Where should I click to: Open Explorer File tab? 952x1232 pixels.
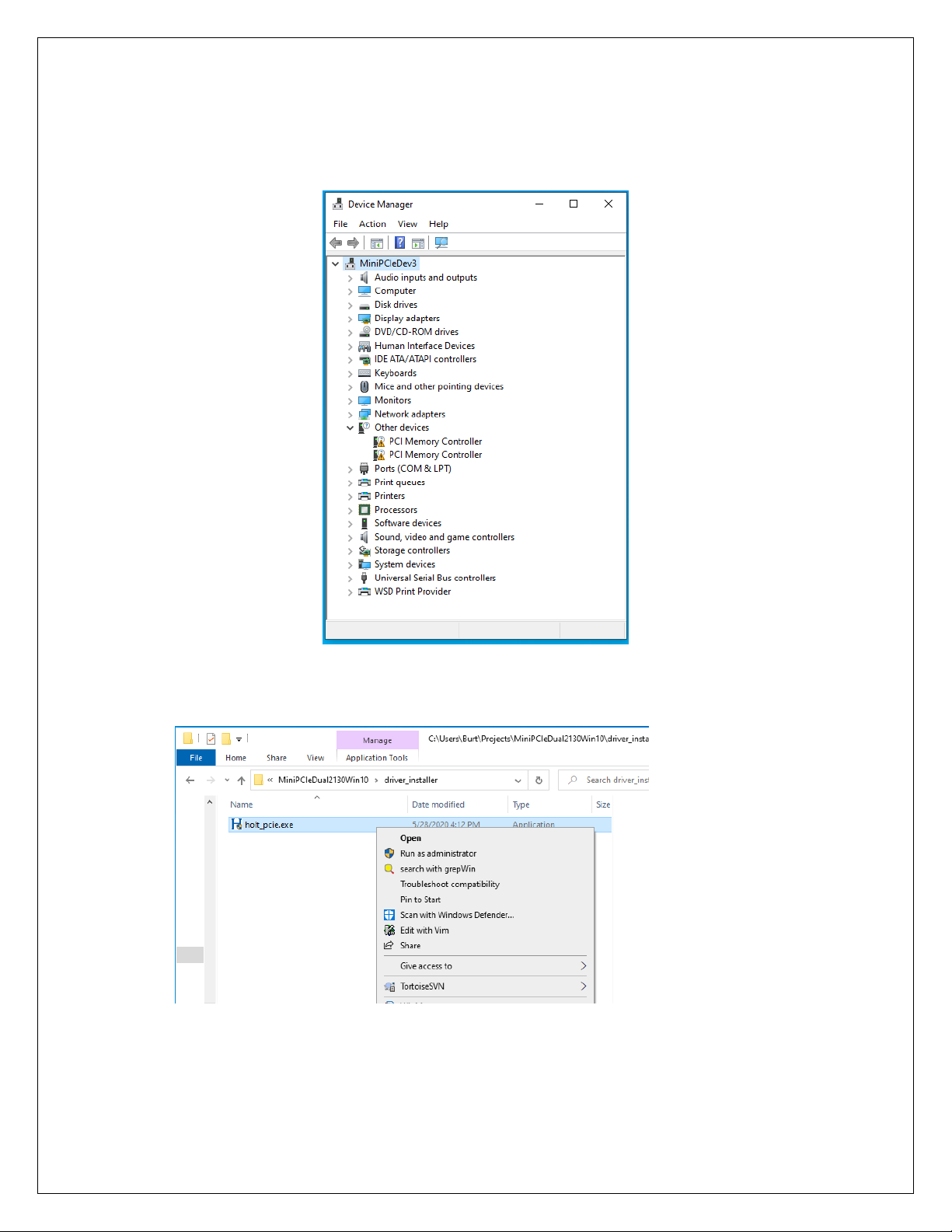click(196, 758)
